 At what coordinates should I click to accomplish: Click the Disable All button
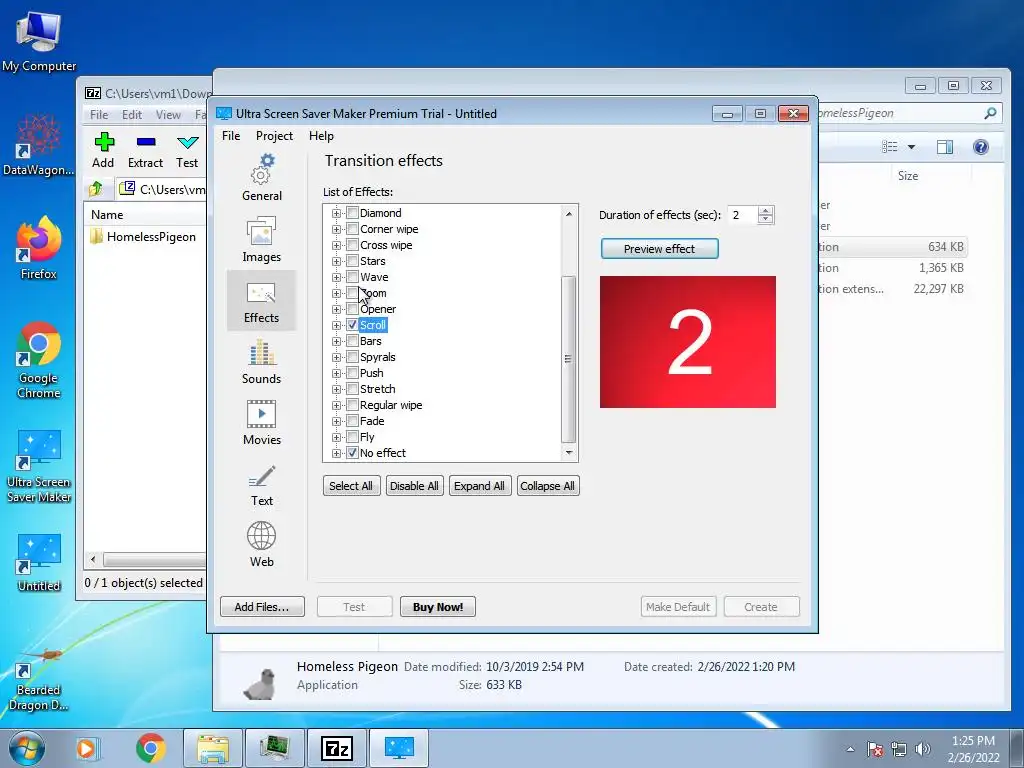[414, 486]
